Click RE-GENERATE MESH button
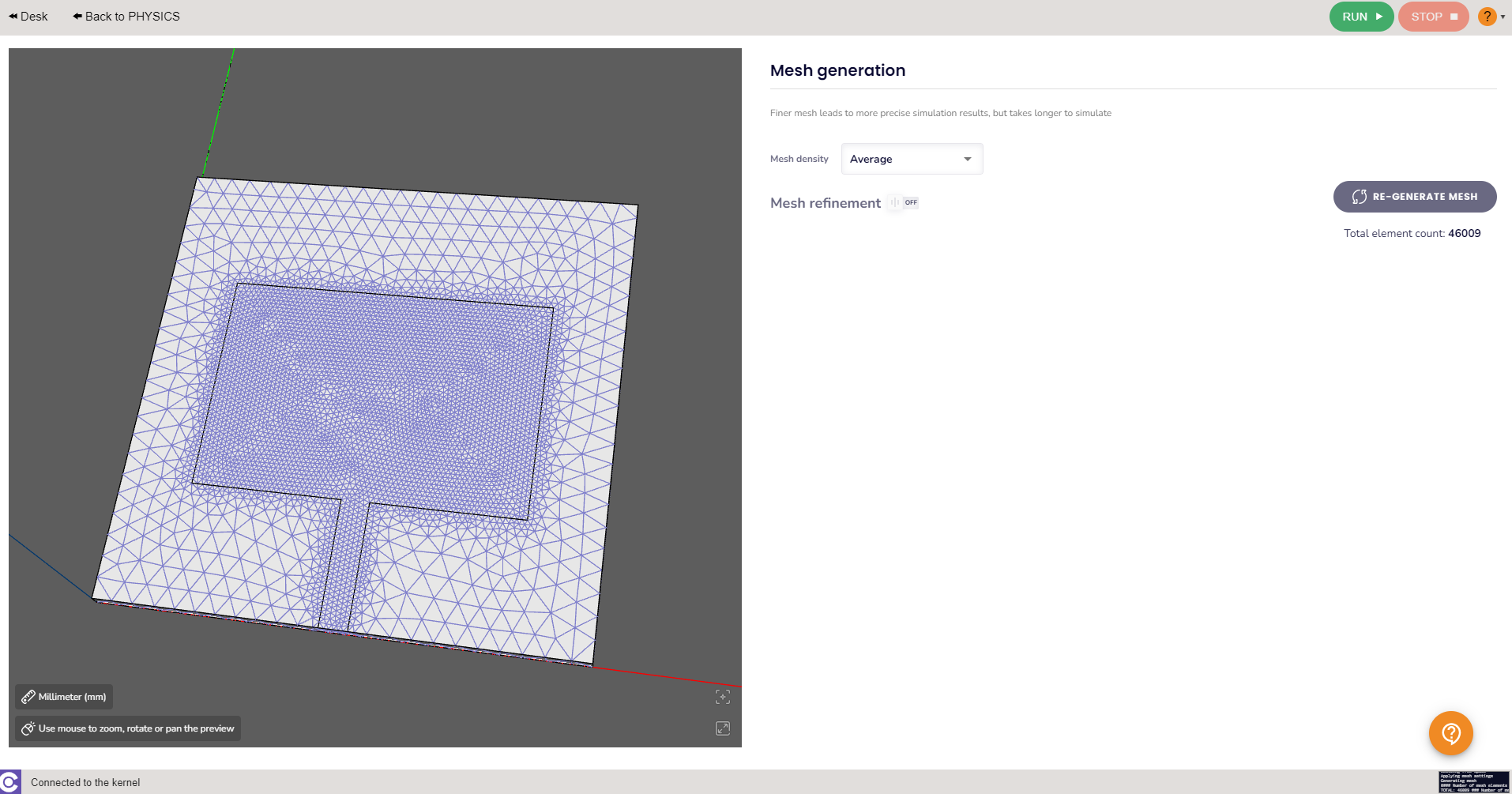The image size is (1512, 794). 1414,197
